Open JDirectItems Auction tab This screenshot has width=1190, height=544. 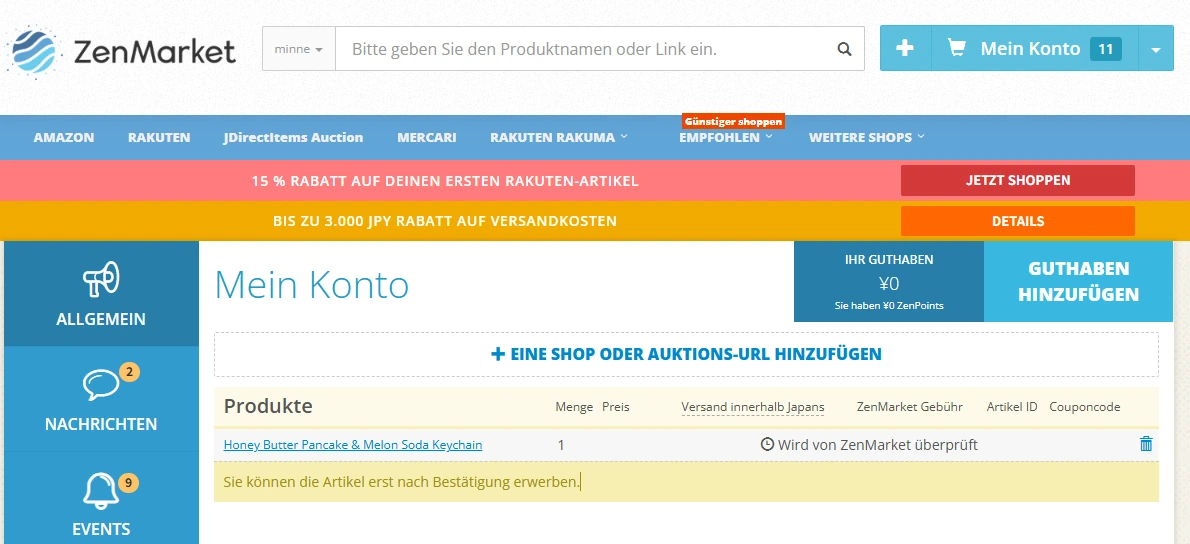pos(293,137)
